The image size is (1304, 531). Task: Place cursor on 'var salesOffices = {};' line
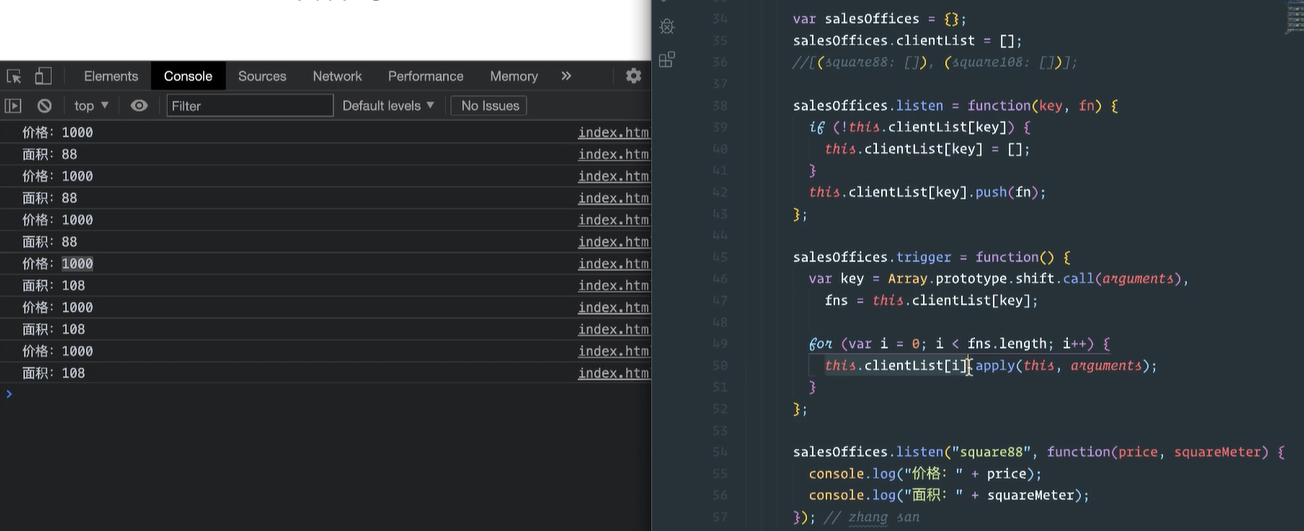pyautogui.click(x=879, y=19)
